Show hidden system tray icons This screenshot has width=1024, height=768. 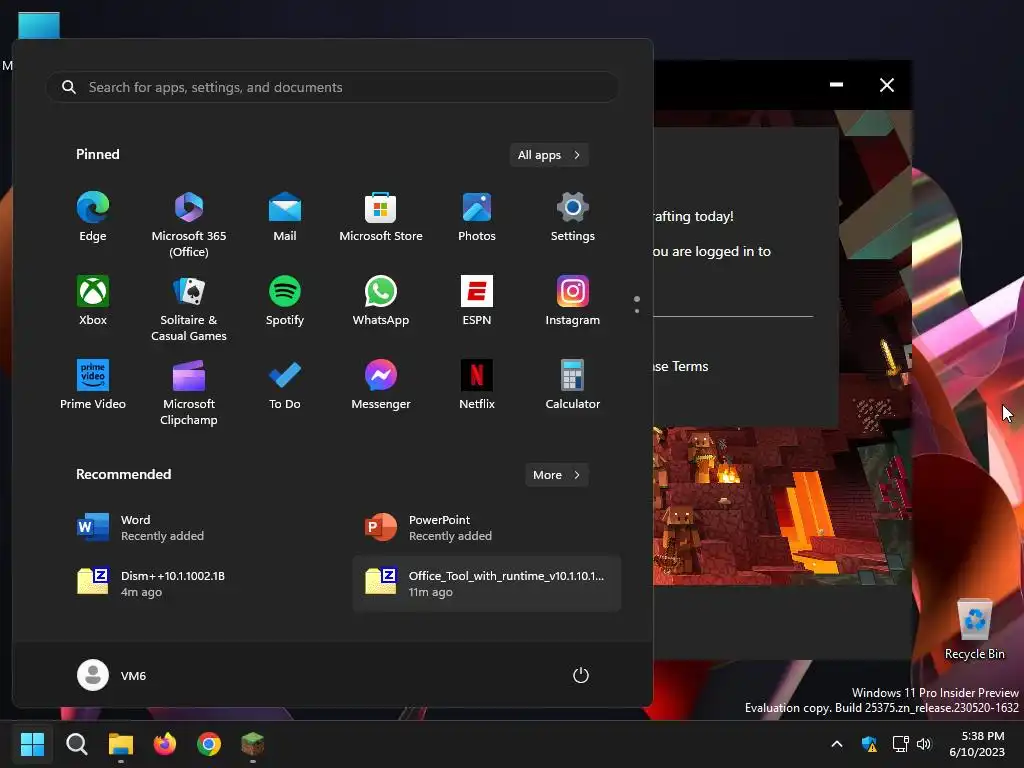(x=837, y=744)
